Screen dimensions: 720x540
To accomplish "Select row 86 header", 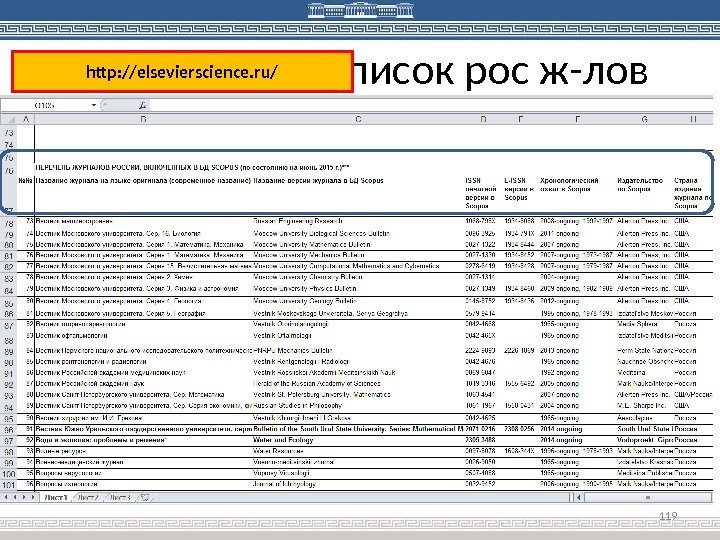I will click(9, 315).
